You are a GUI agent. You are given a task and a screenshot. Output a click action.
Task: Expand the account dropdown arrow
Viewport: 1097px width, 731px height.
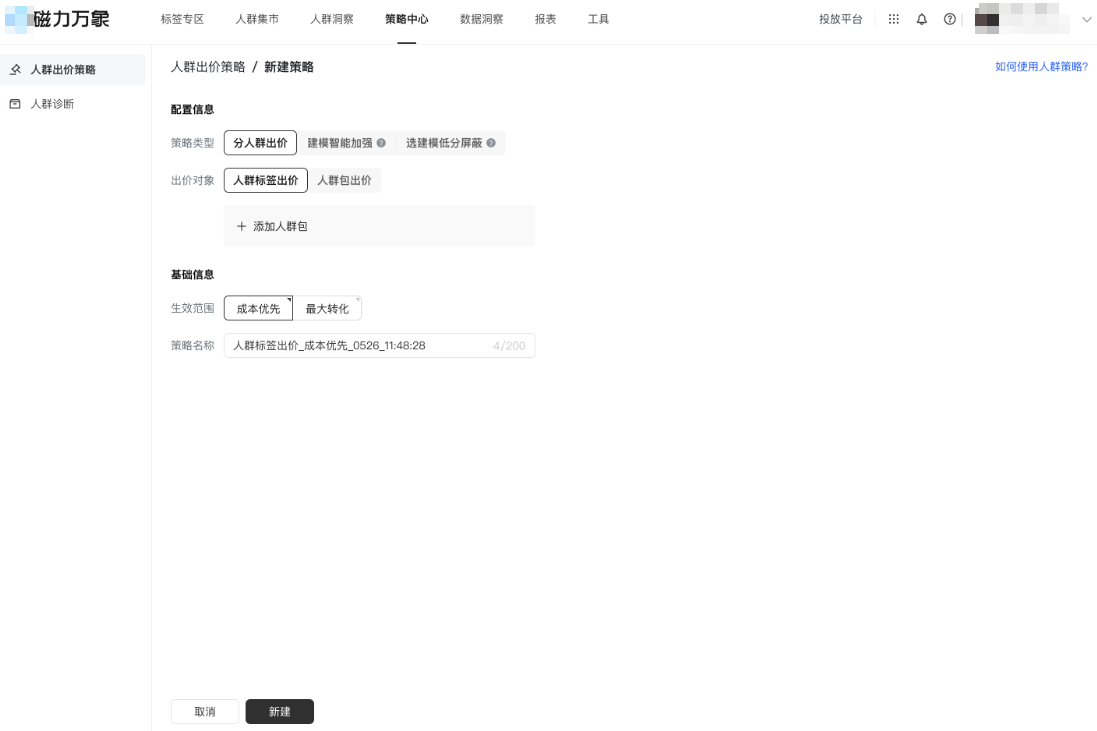(1087, 20)
